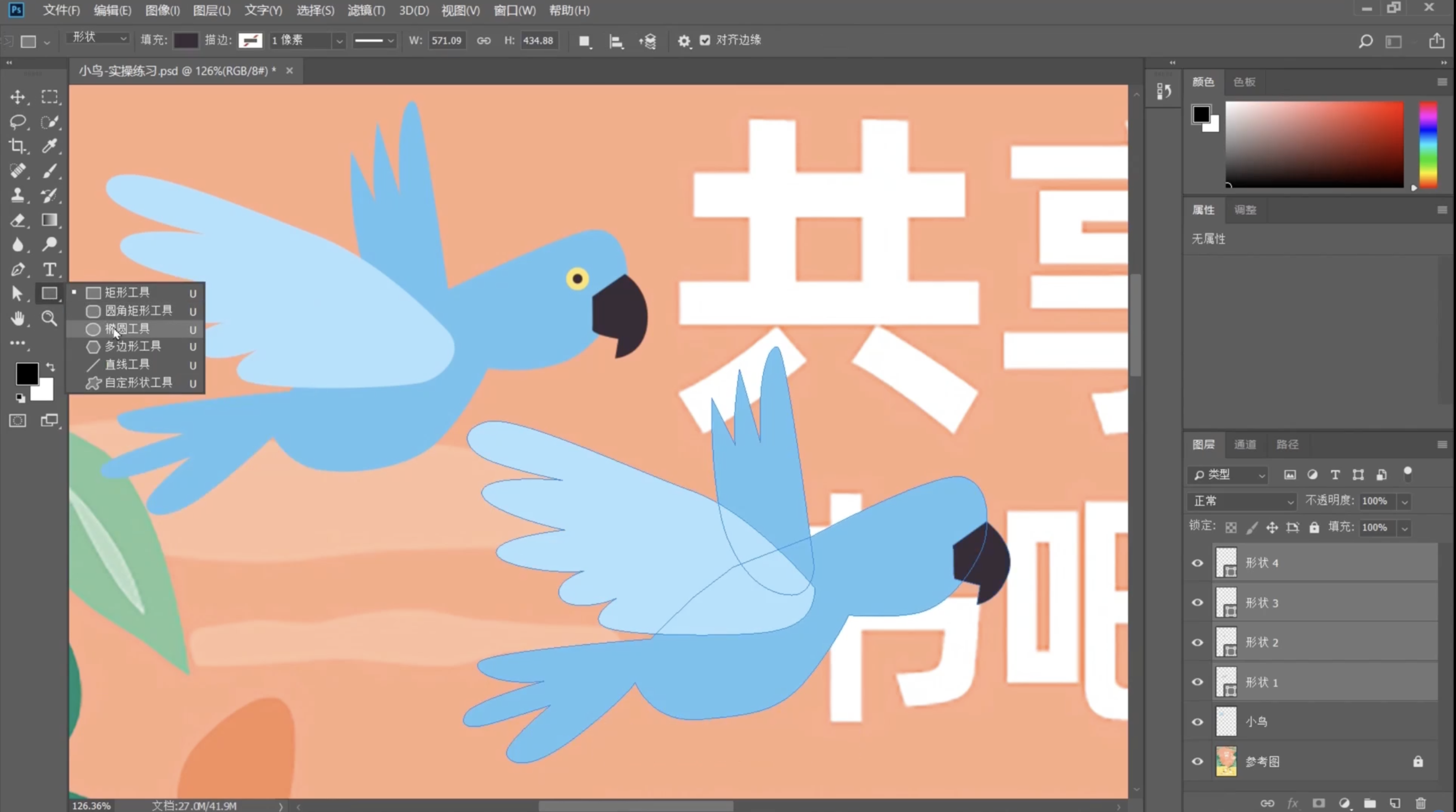Open the layer opacity dropdown arrow

pyautogui.click(x=1405, y=501)
